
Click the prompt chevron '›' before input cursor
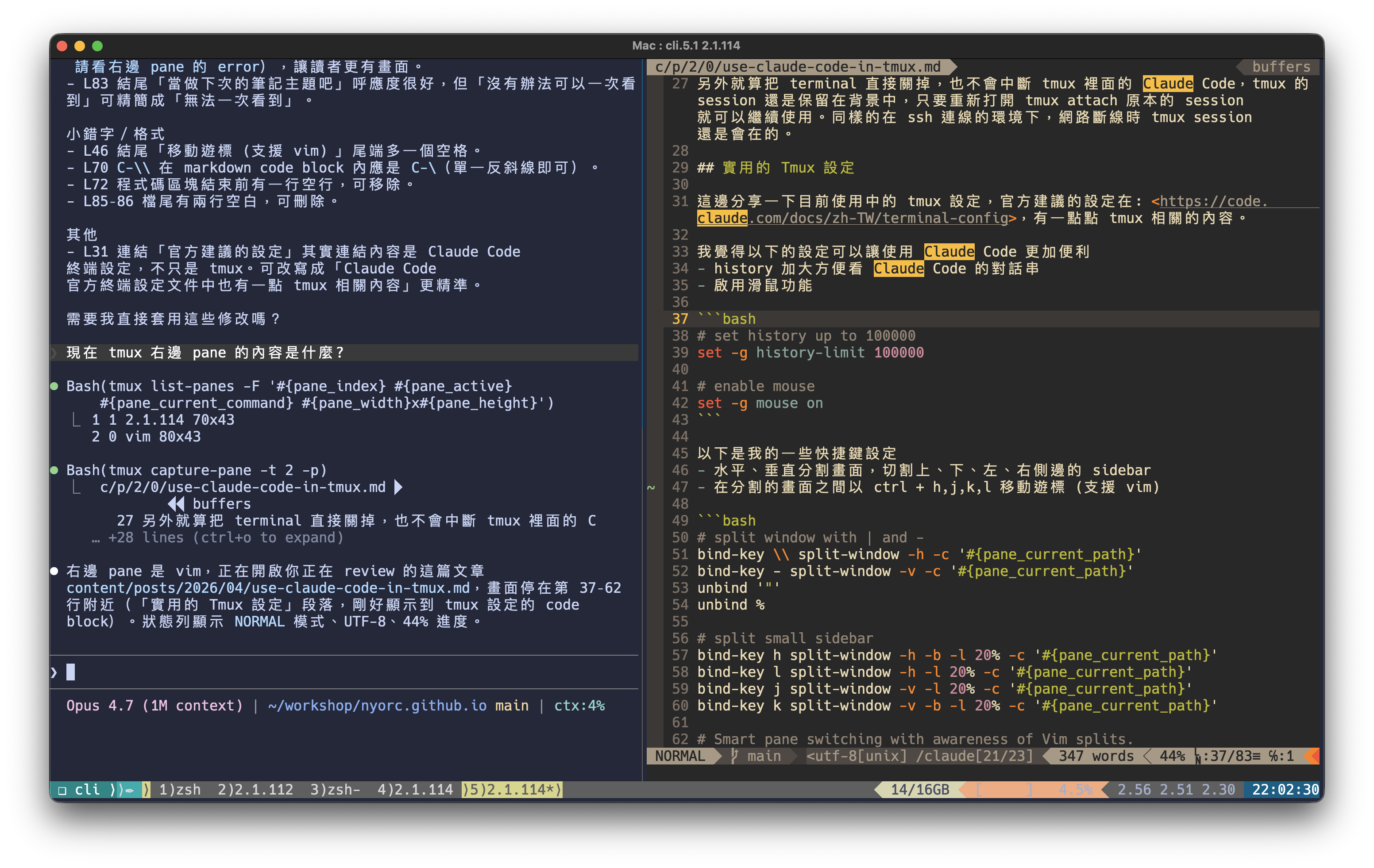[54, 672]
